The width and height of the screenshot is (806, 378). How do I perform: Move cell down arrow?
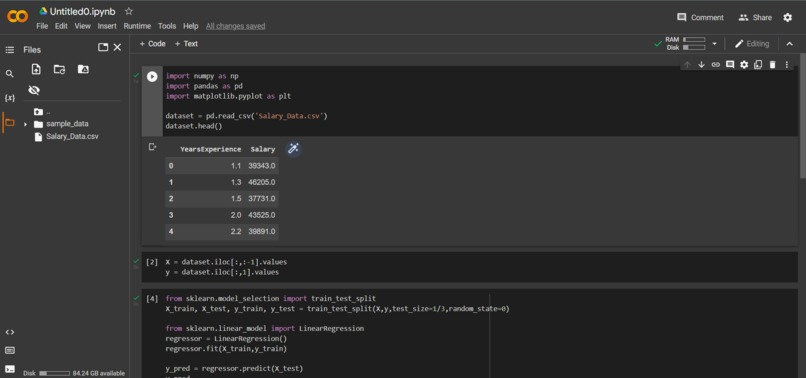pyautogui.click(x=701, y=65)
